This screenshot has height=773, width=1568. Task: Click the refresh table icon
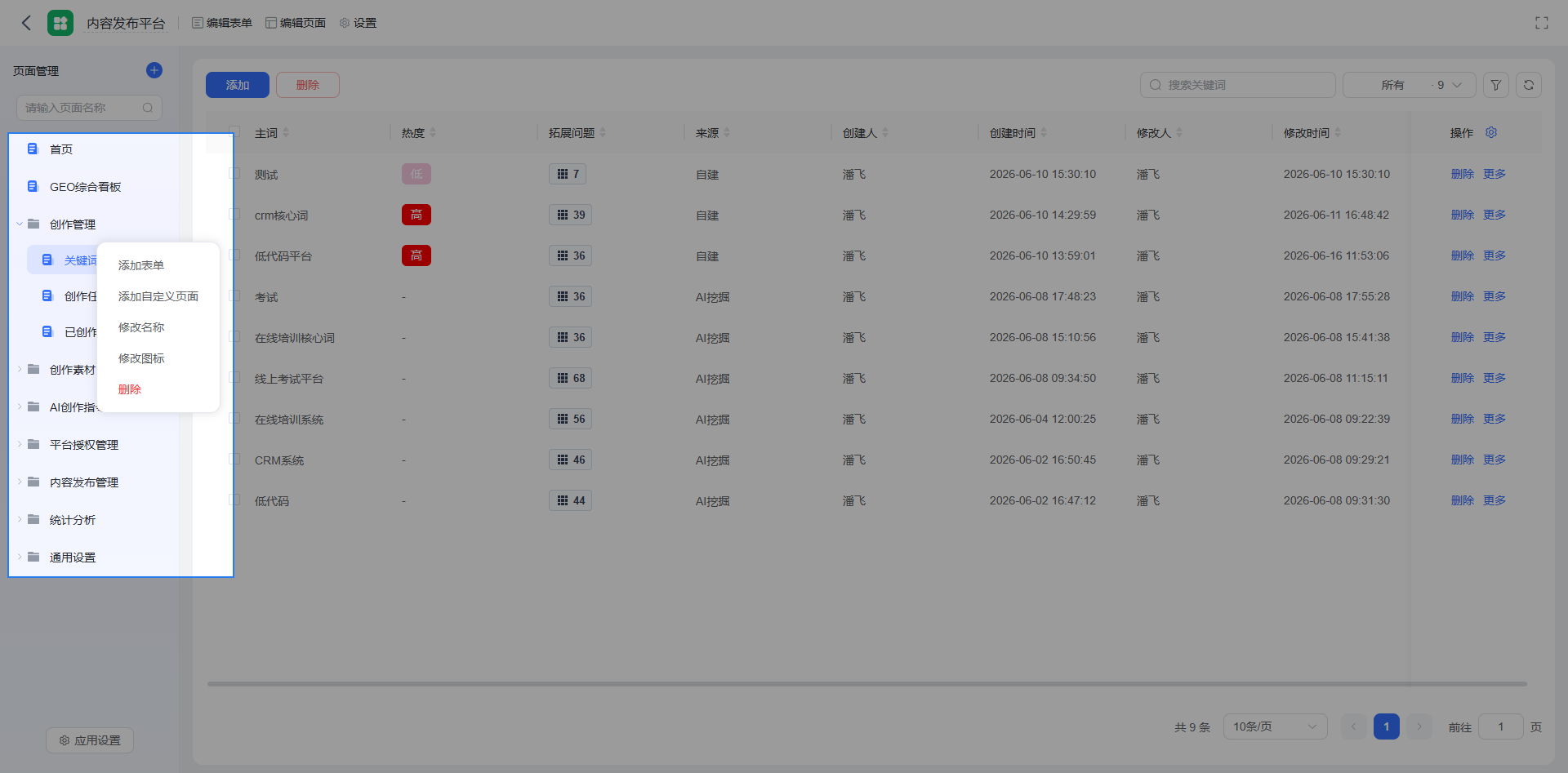click(1529, 85)
